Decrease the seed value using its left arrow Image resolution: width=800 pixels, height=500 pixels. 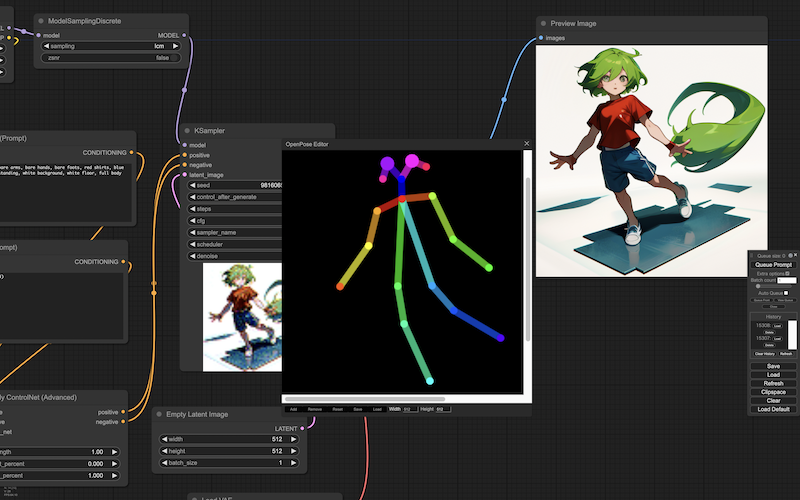pyautogui.click(x=192, y=185)
